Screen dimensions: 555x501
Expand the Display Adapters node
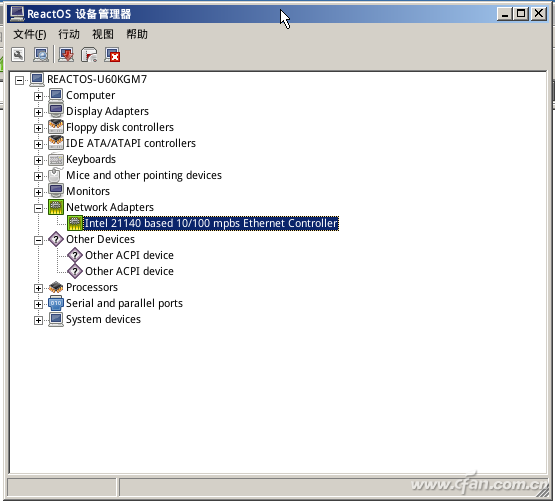click(38, 112)
